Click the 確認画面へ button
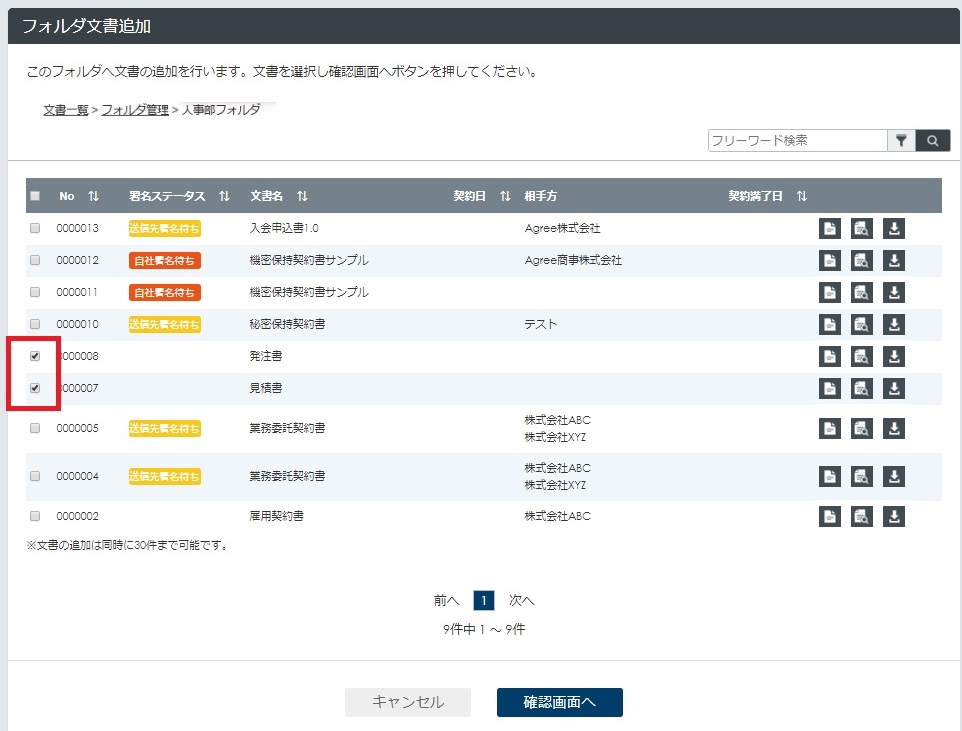Image resolution: width=962 pixels, height=731 pixels. coord(559,702)
